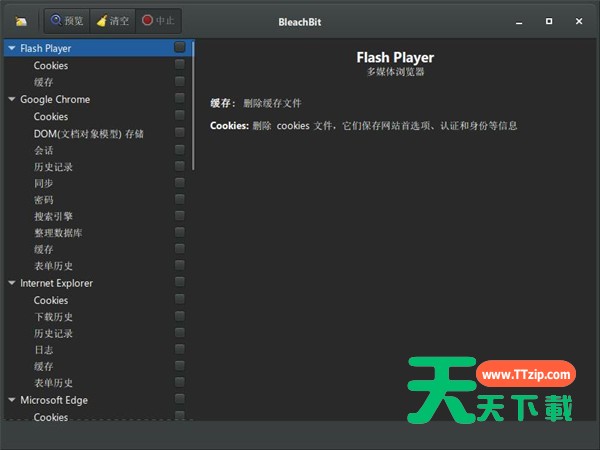The image size is (600, 450).
Task: Collapse the Internet Explorer tree arrow
Action: pos(11,283)
